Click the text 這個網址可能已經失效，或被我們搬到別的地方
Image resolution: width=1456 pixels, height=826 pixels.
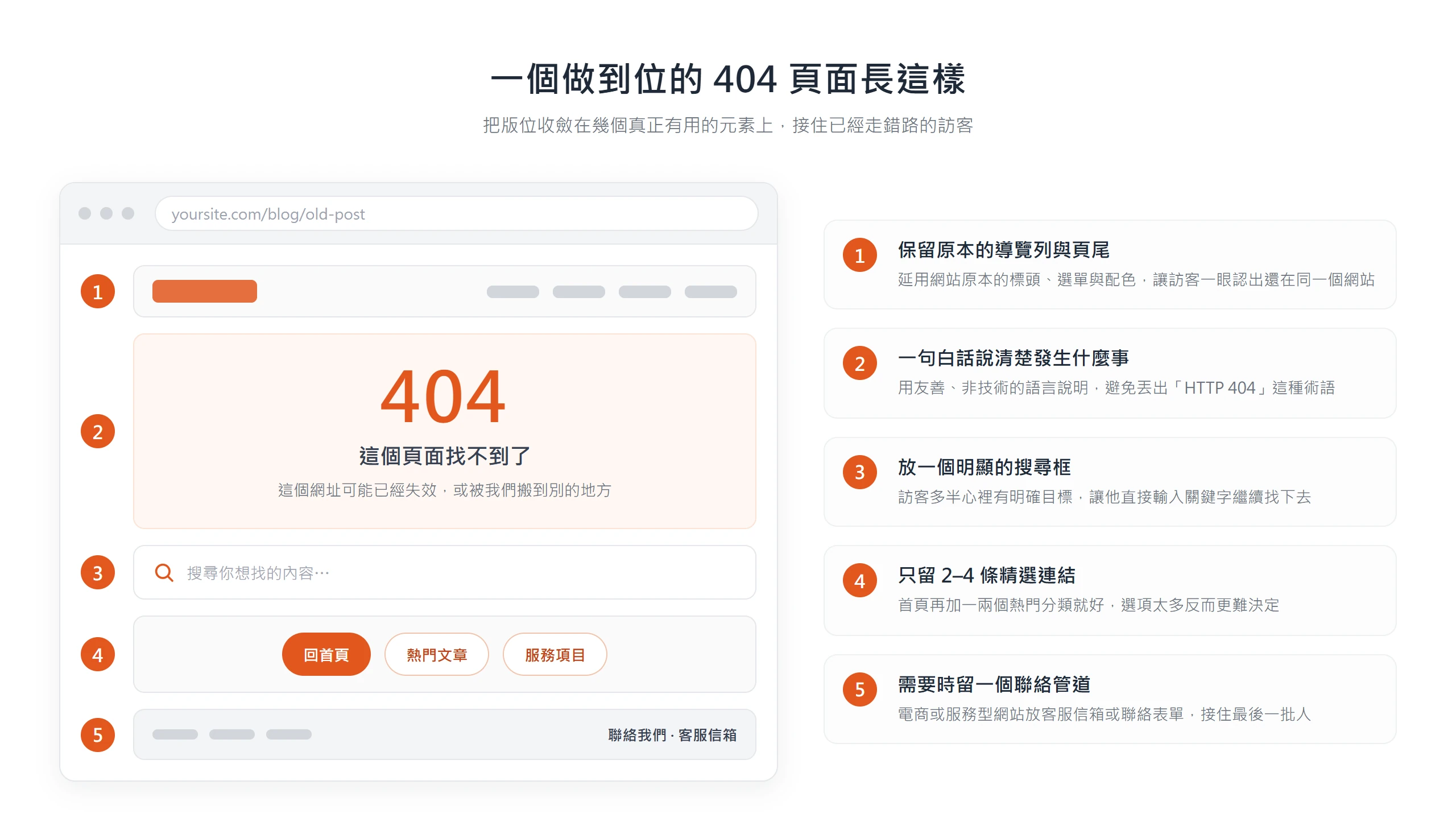click(x=444, y=490)
